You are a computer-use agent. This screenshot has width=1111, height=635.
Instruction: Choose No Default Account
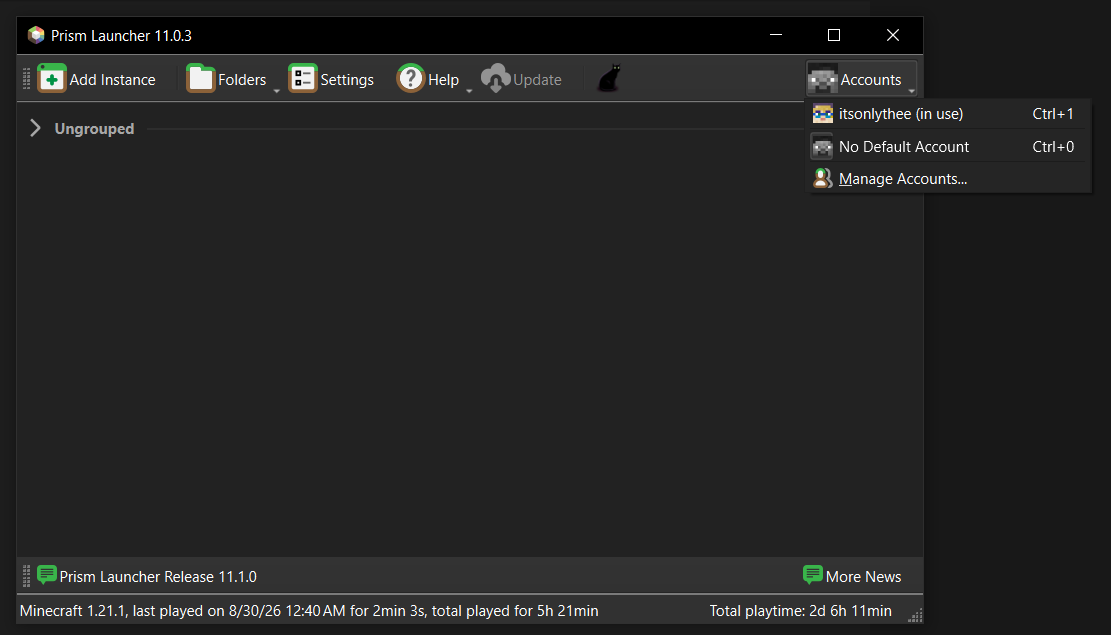(947, 147)
